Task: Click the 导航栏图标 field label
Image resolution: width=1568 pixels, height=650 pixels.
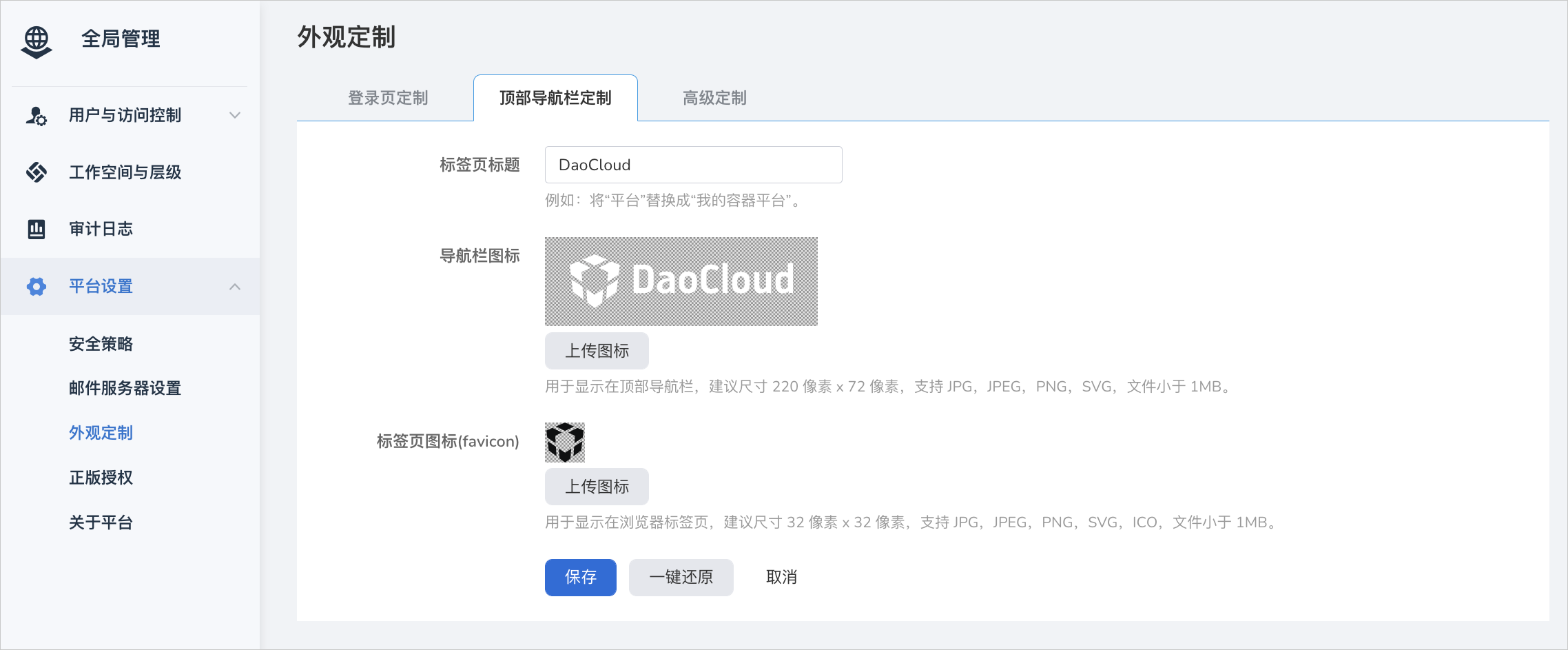Action: (x=479, y=256)
